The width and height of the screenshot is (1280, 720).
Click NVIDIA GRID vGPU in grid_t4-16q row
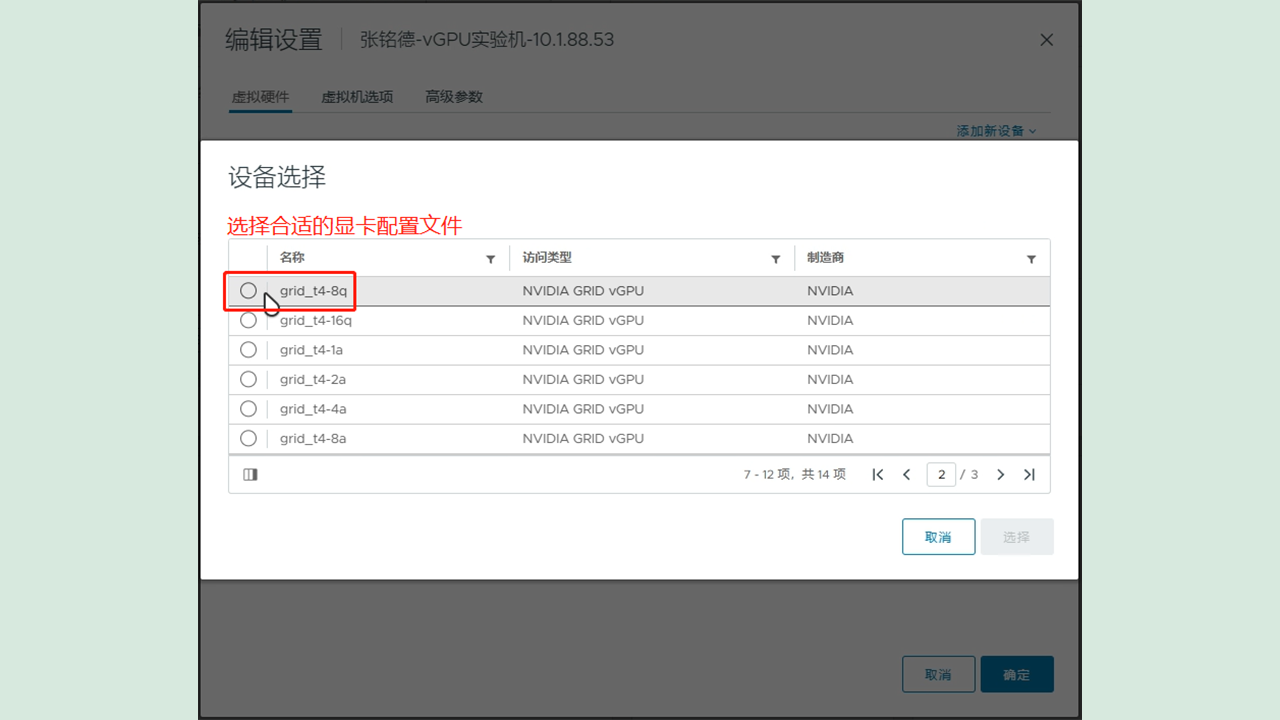tap(583, 321)
